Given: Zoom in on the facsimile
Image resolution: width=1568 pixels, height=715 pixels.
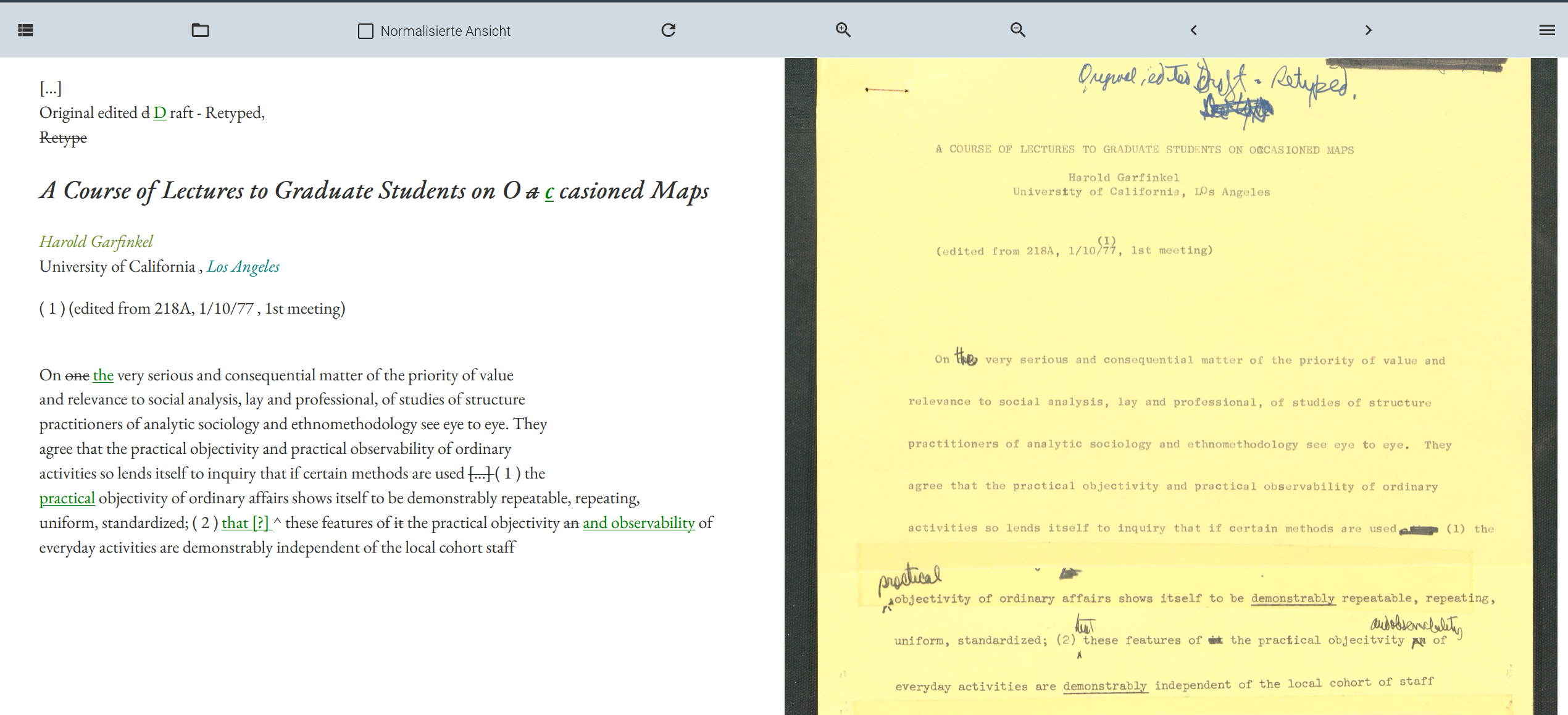Looking at the screenshot, I should click(x=843, y=30).
